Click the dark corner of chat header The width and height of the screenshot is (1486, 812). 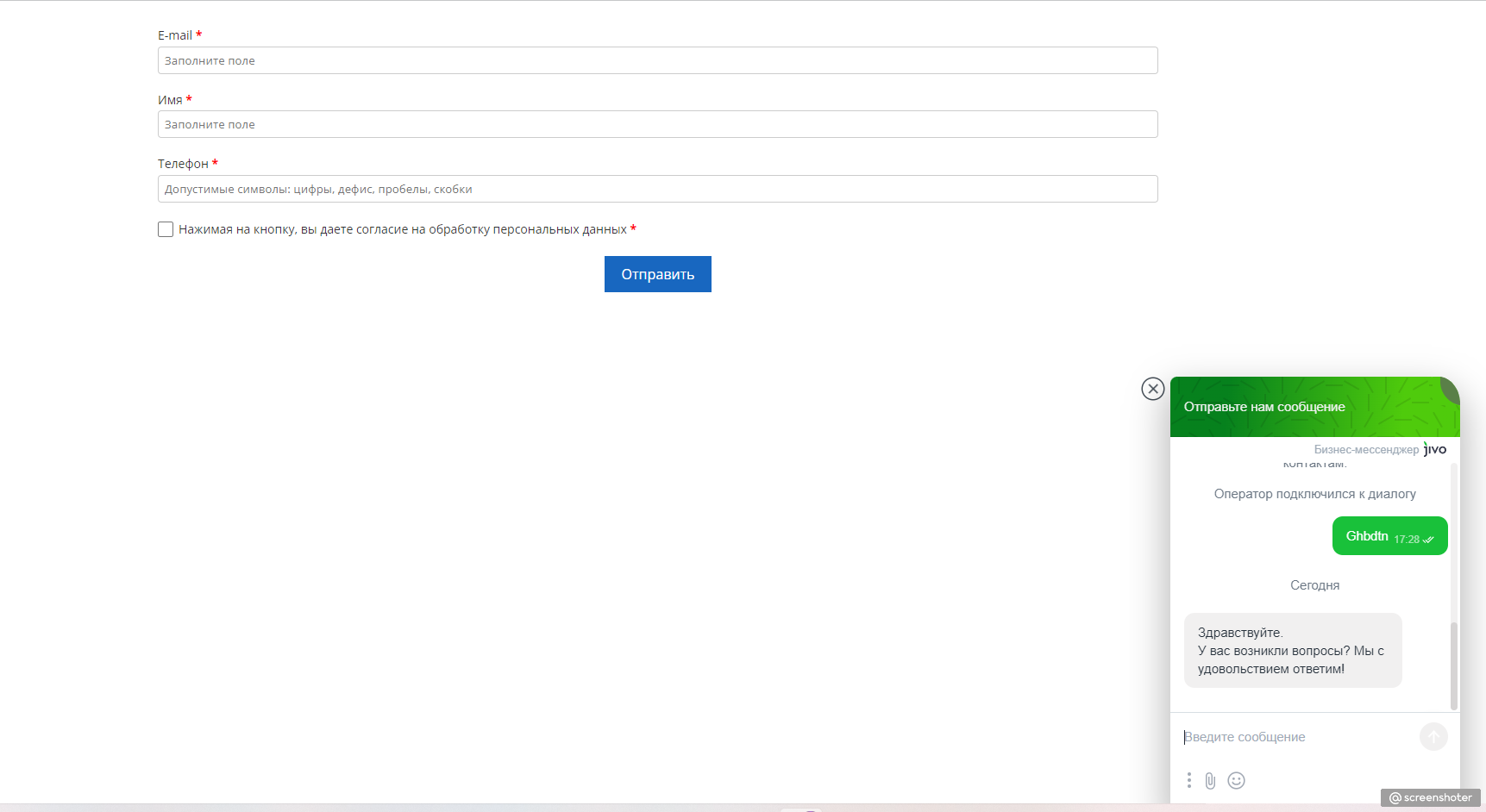[1452, 387]
